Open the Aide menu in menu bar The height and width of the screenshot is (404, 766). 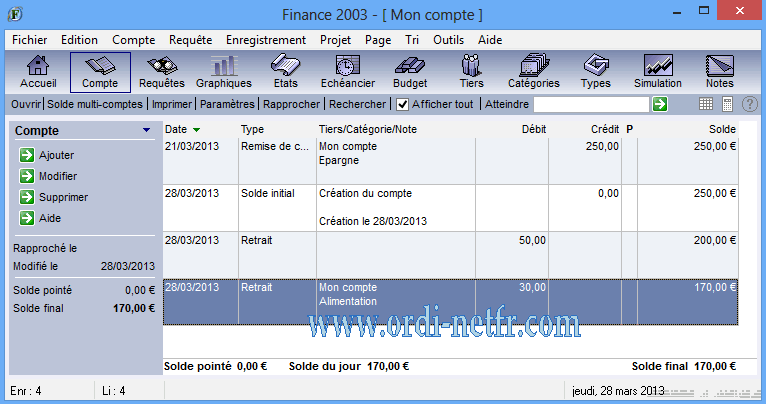(x=490, y=40)
